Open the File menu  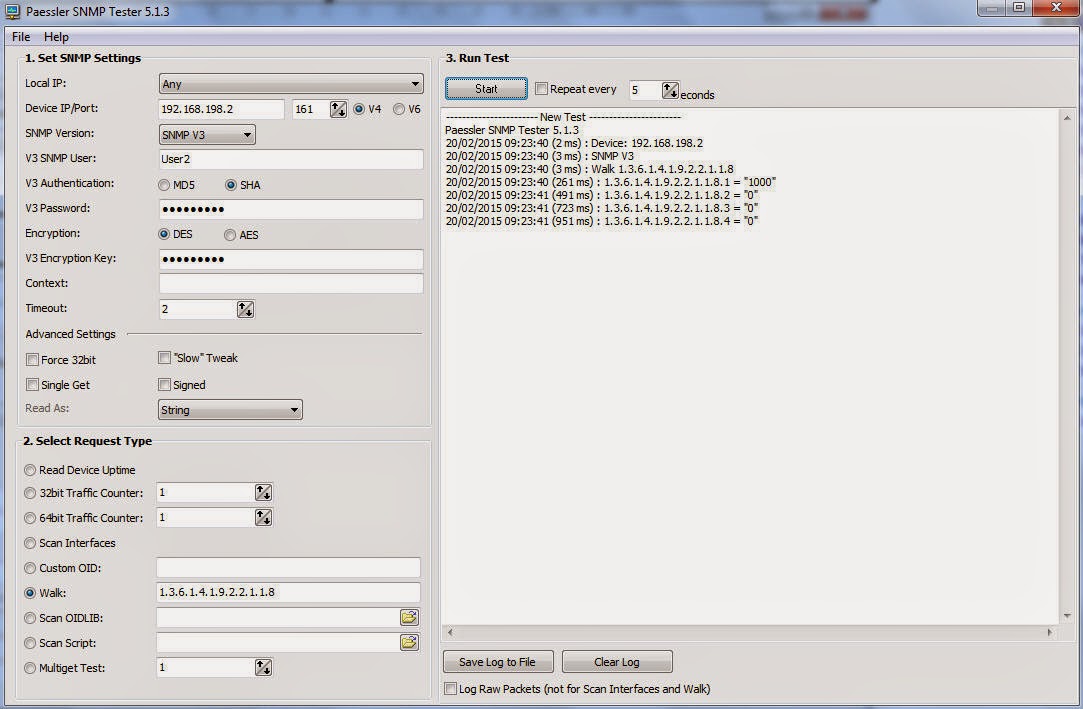point(21,37)
